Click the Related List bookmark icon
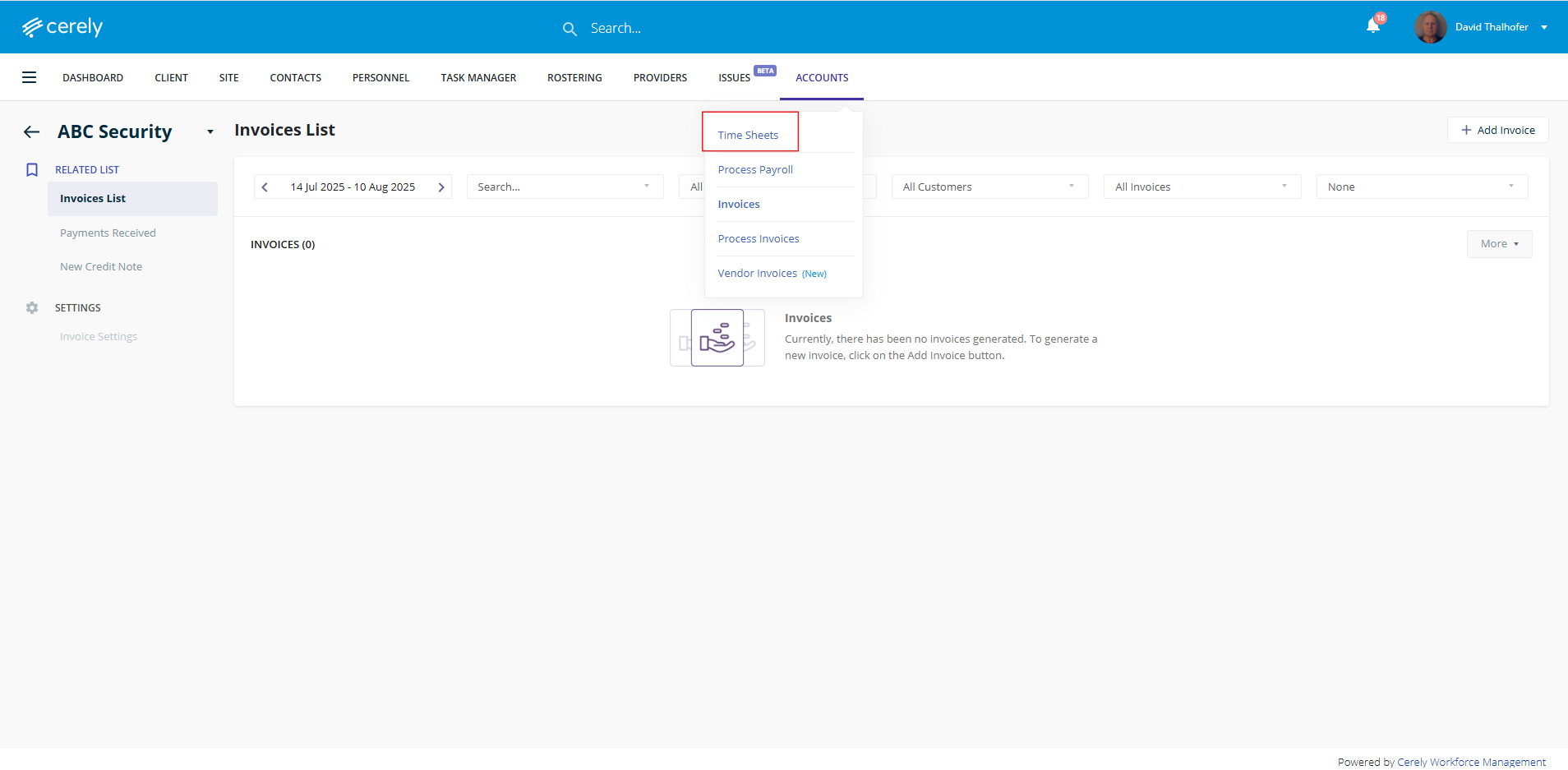Screen dimensions: 1568x770 (x=32, y=170)
